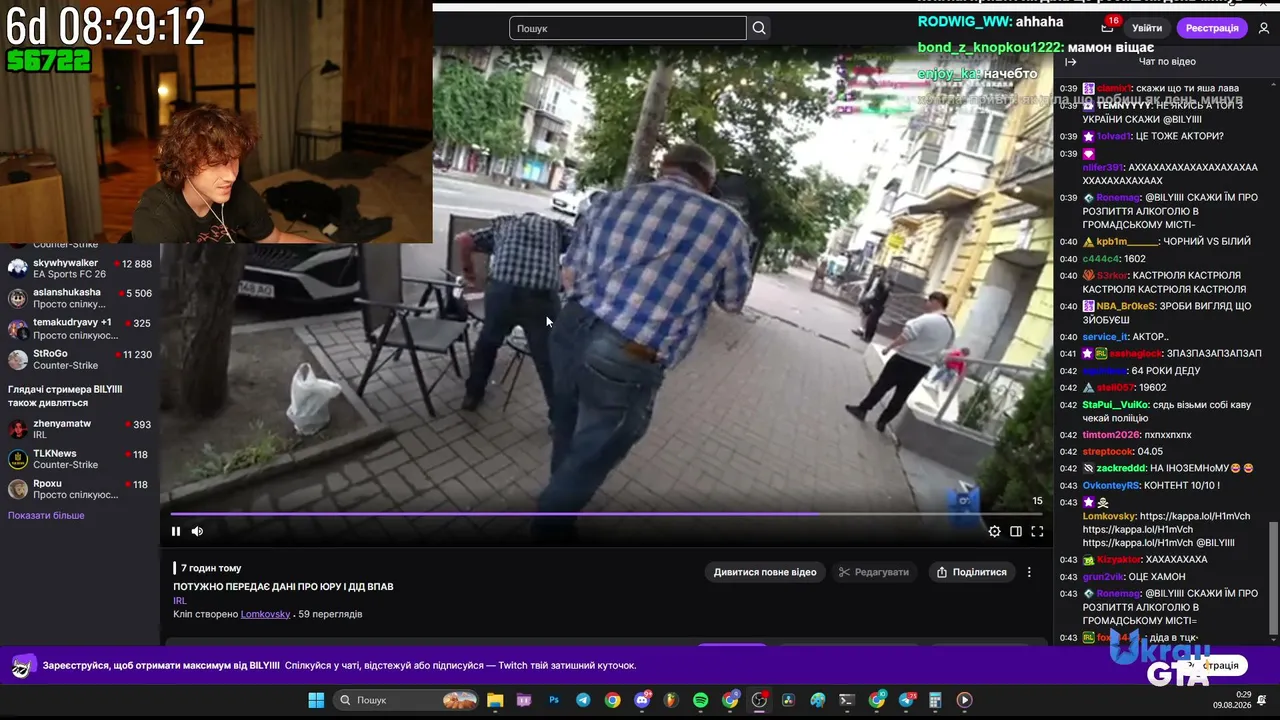Open more options for the clip
The image size is (1280, 720).
point(1029,572)
